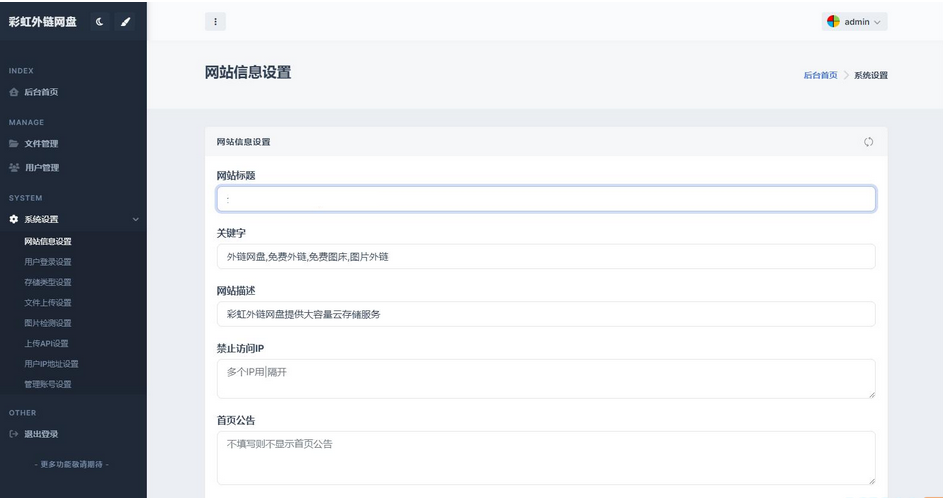Open theme color brush icon
Image resolution: width=943 pixels, height=498 pixels.
pos(125,22)
